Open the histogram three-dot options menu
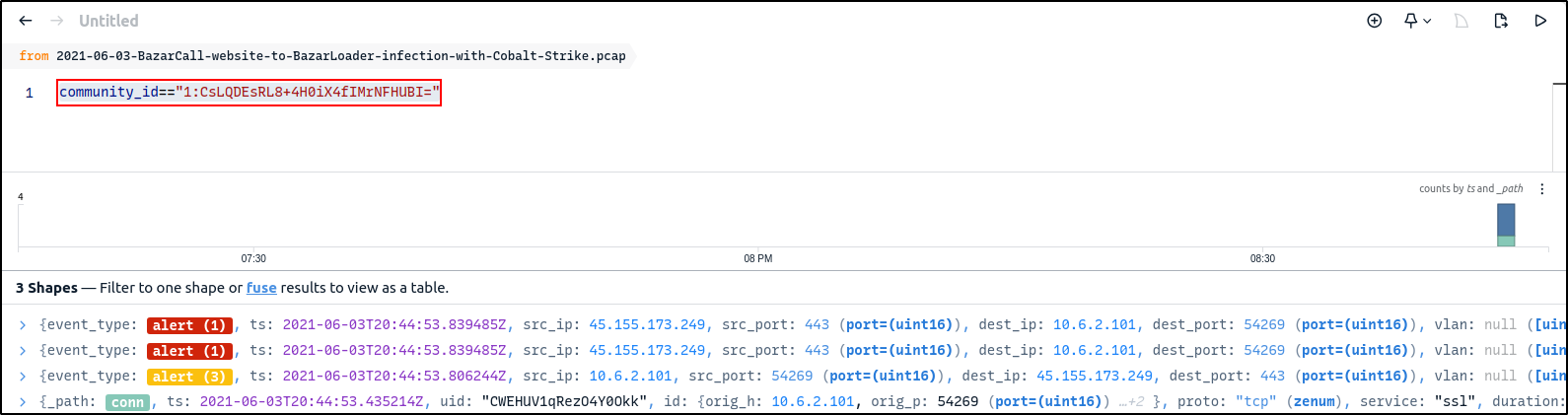Viewport: 1568px width, 415px height. coord(1542,189)
